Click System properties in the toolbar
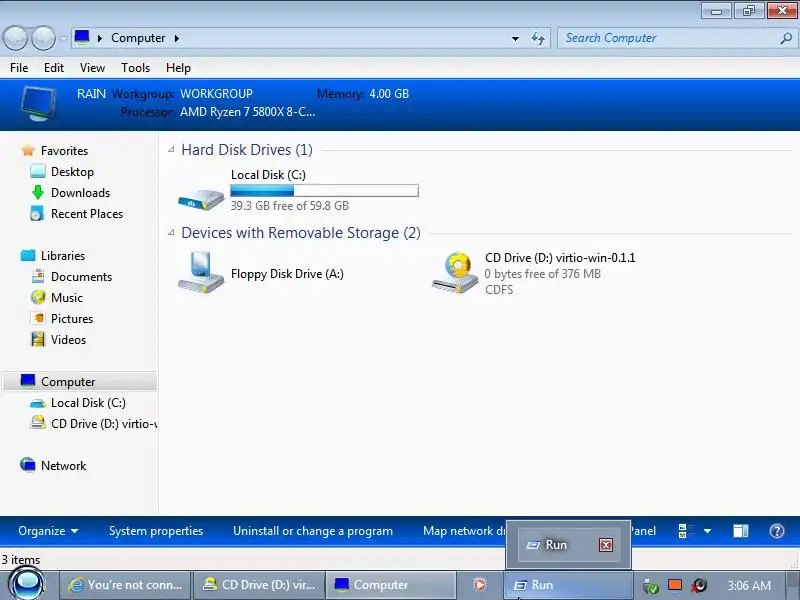 coord(156,531)
